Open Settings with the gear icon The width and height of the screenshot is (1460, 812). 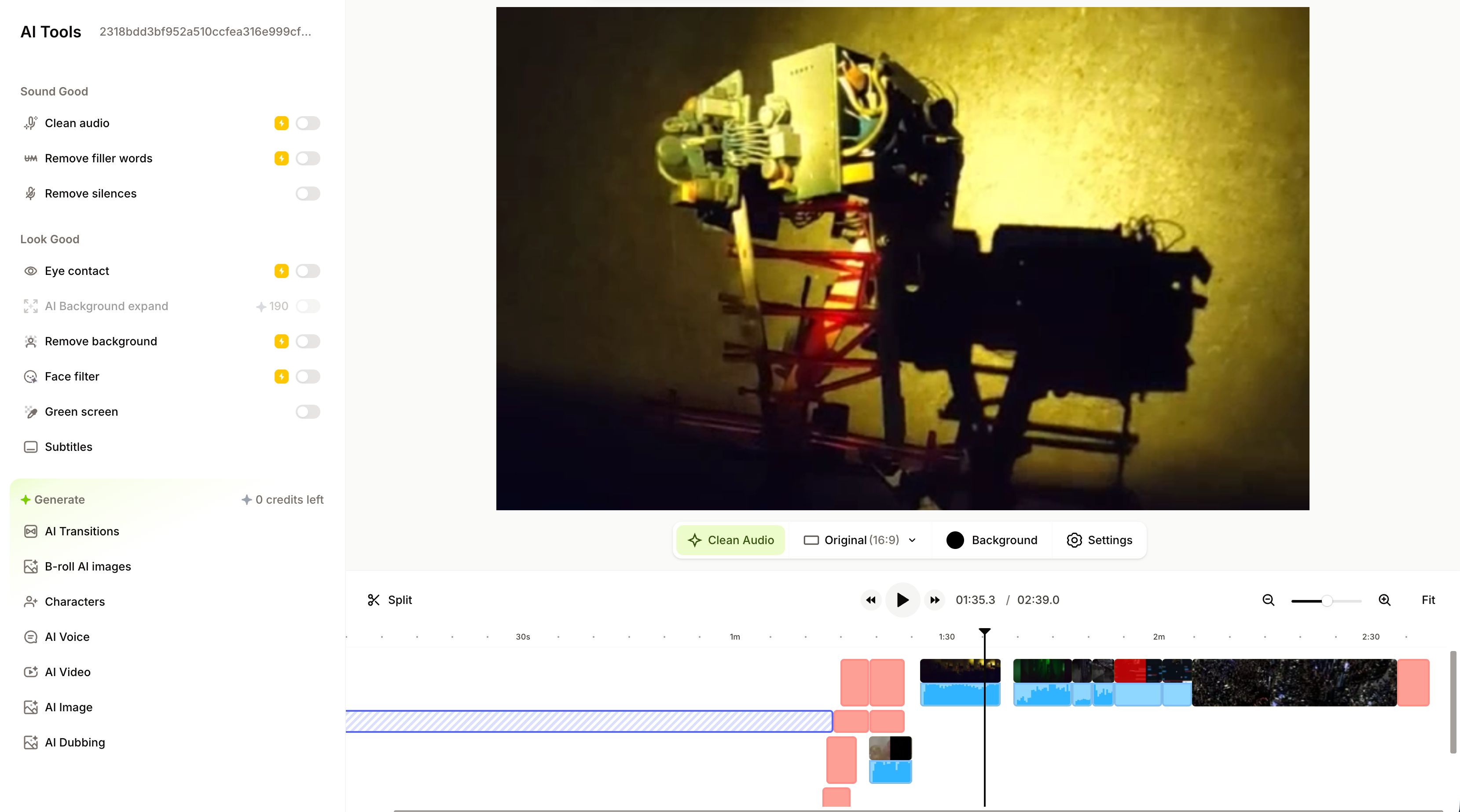coord(1099,540)
